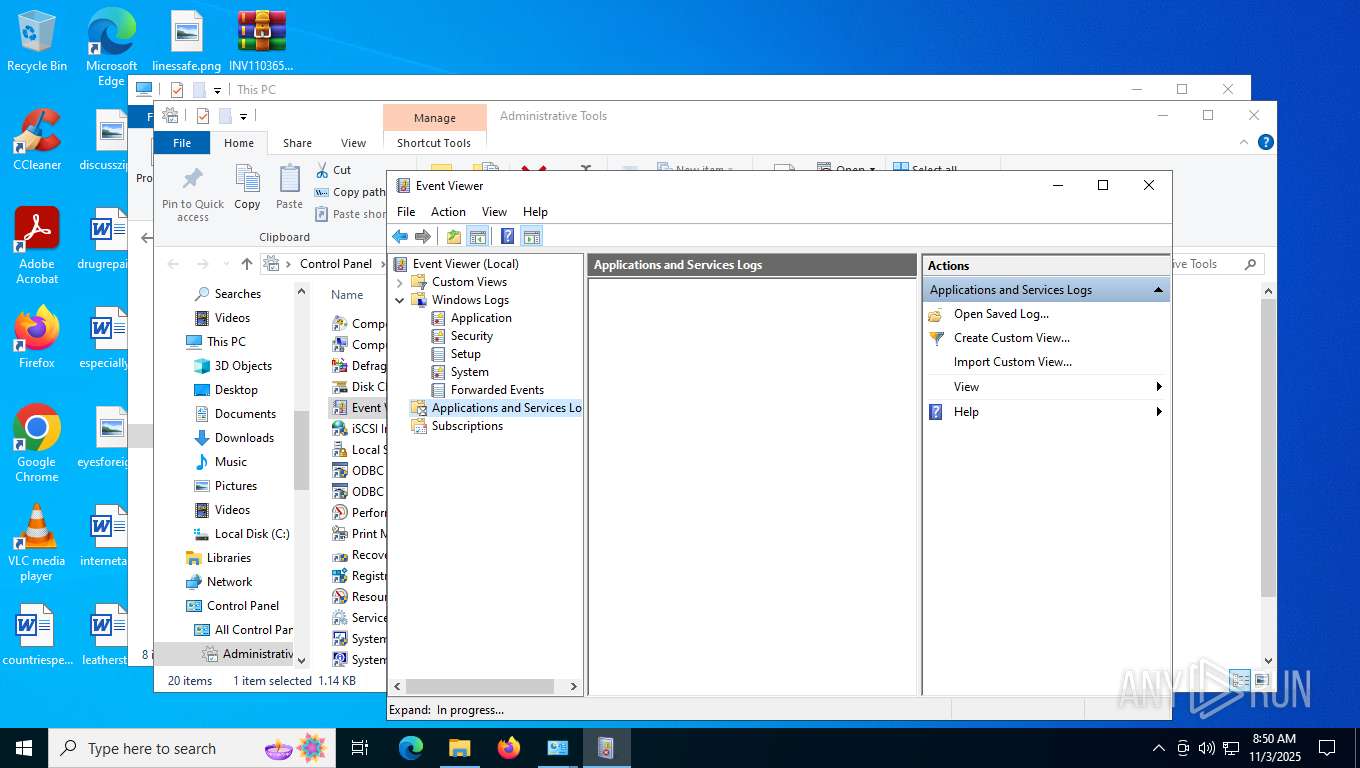Click Task View taskbar icon
The width and height of the screenshot is (1360, 768).
tap(360, 748)
